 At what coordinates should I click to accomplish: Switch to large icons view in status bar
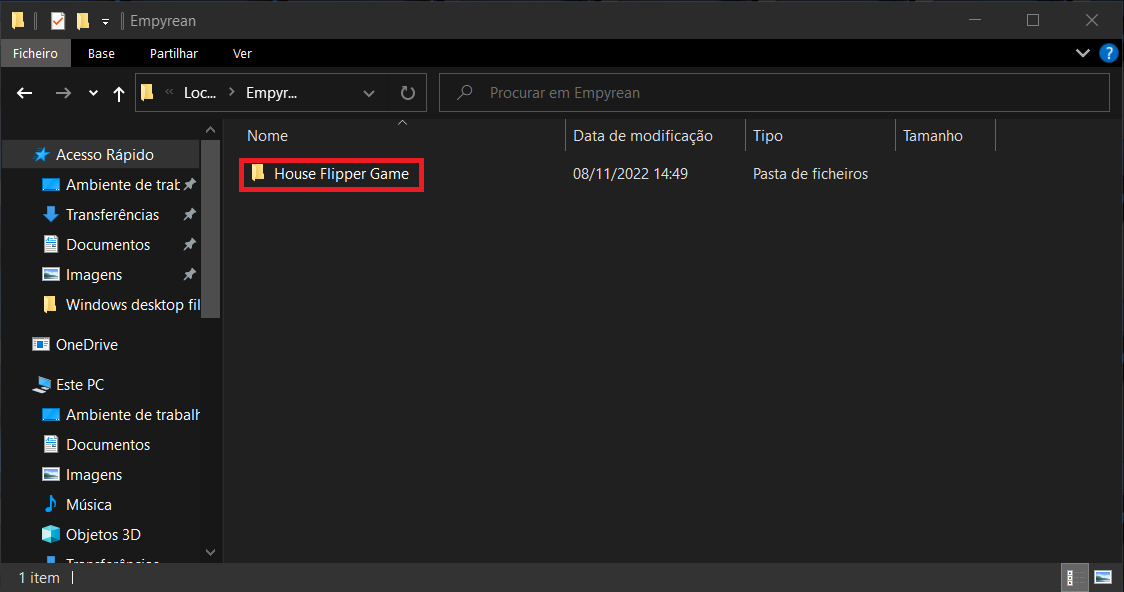tap(1103, 577)
